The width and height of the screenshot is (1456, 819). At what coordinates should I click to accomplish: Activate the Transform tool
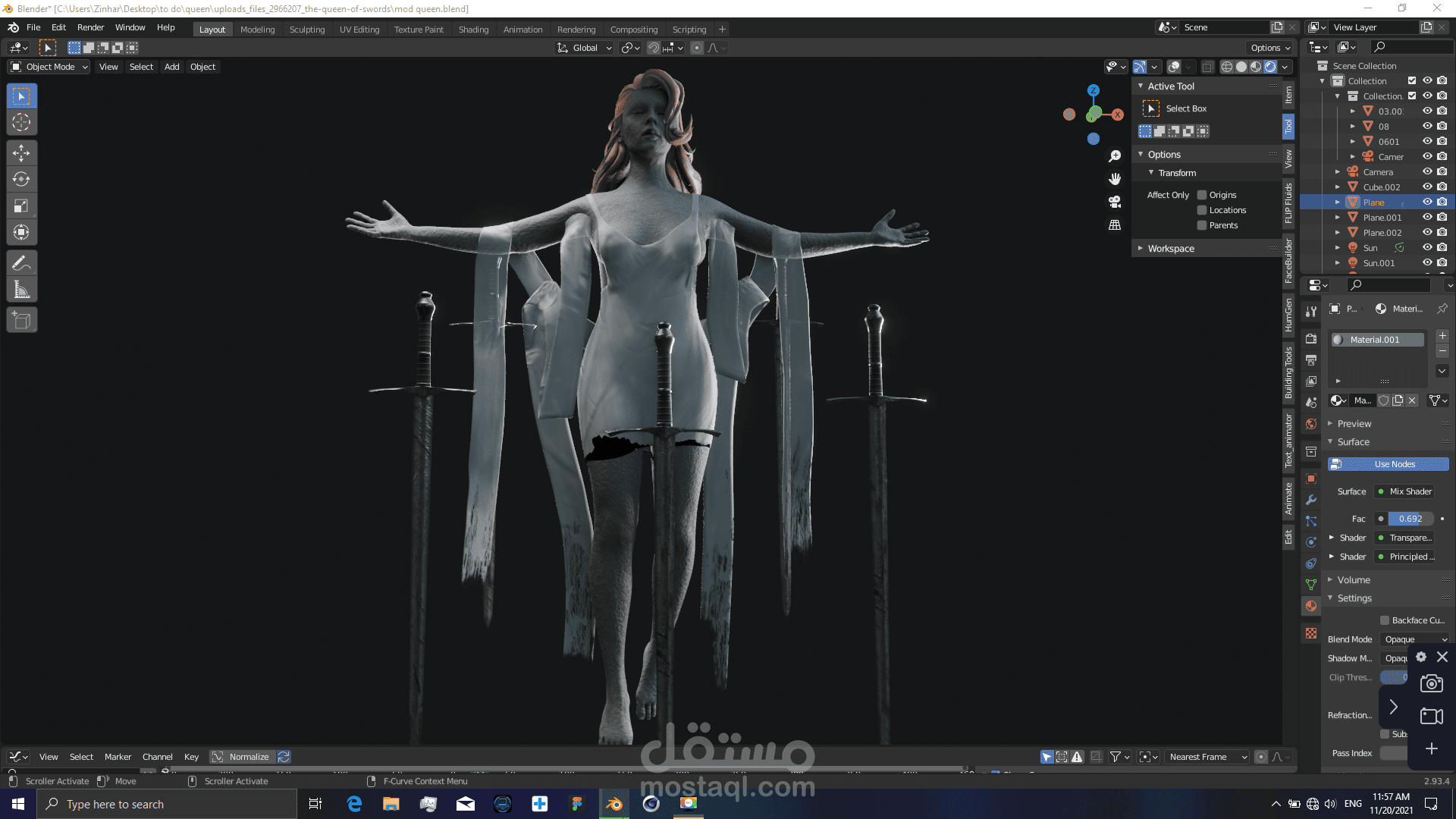21,233
